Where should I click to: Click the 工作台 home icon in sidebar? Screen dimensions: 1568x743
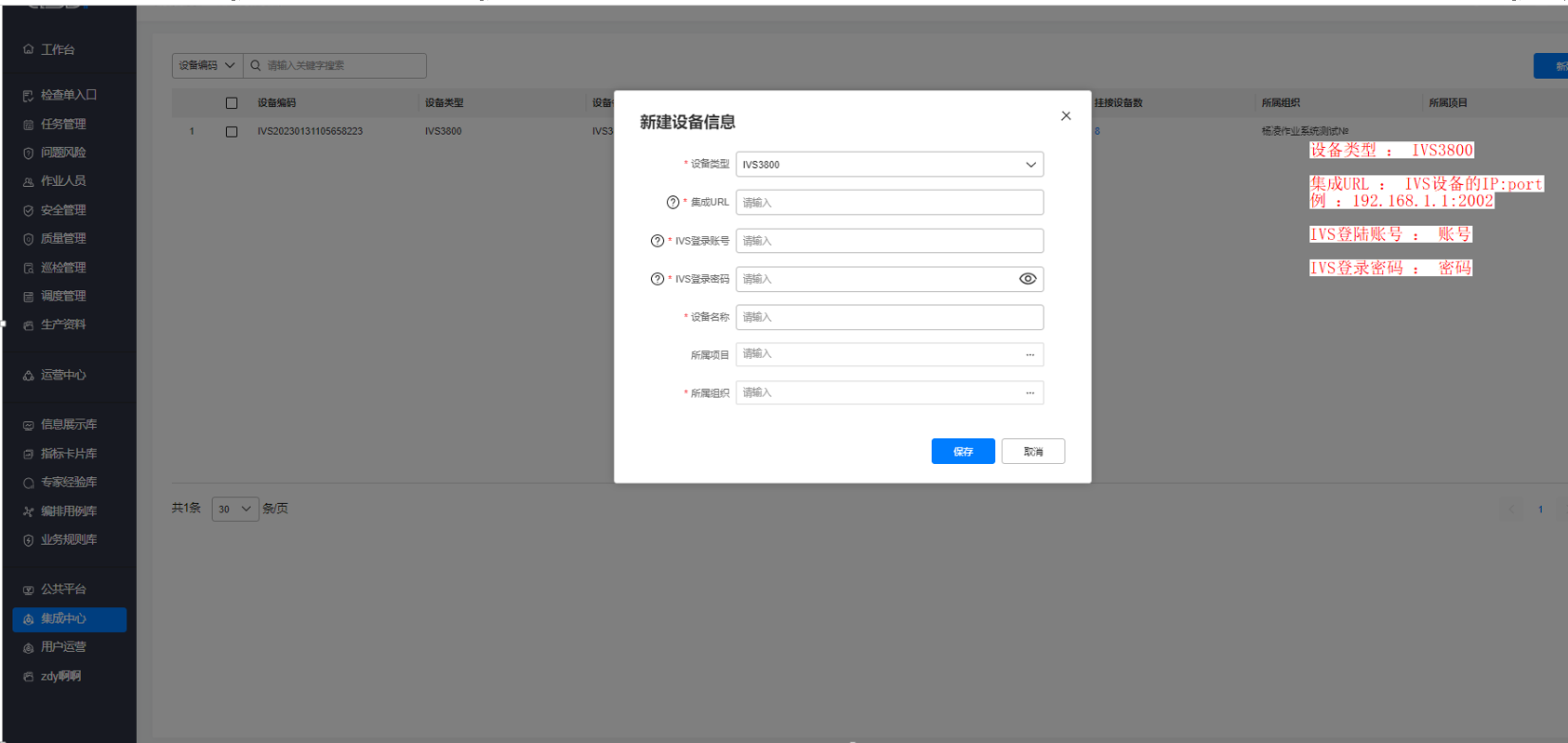(28, 49)
